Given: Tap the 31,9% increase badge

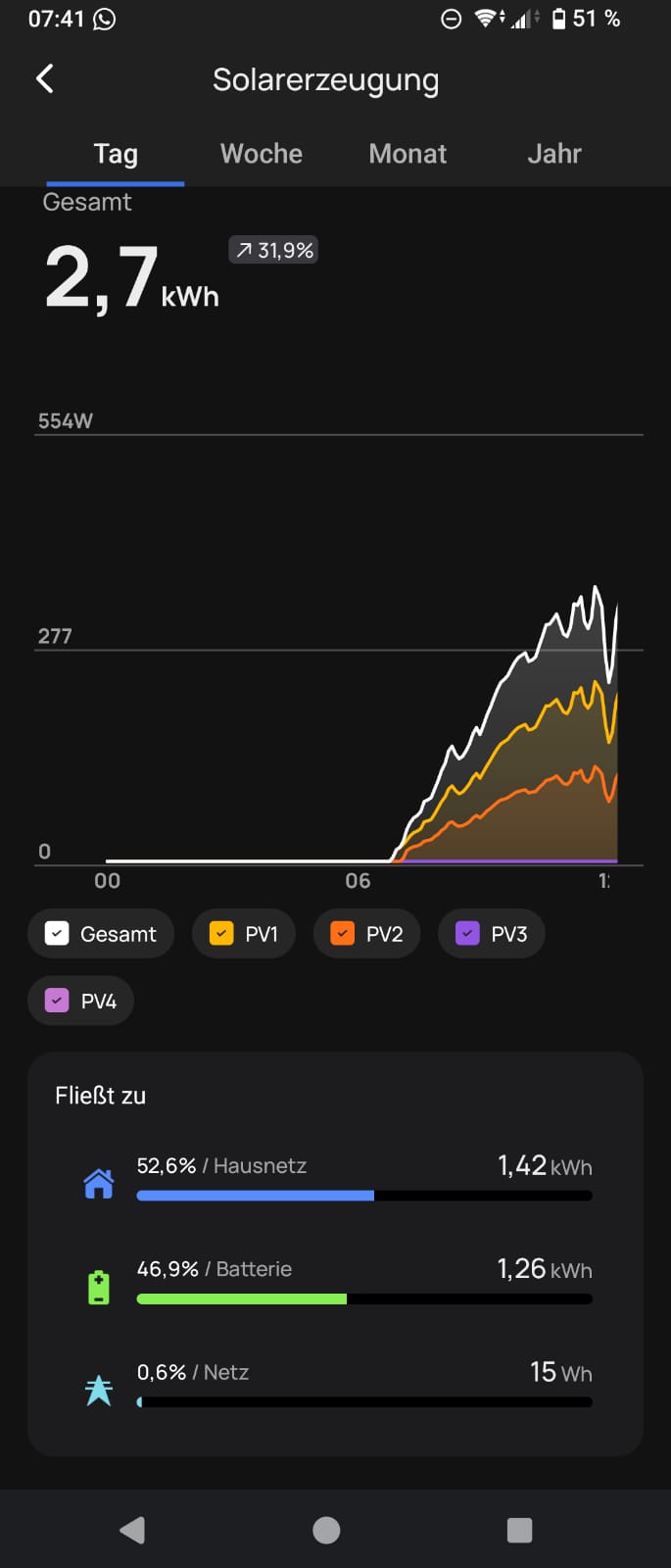Looking at the screenshot, I should pyautogui.click(x=273, y=251).
